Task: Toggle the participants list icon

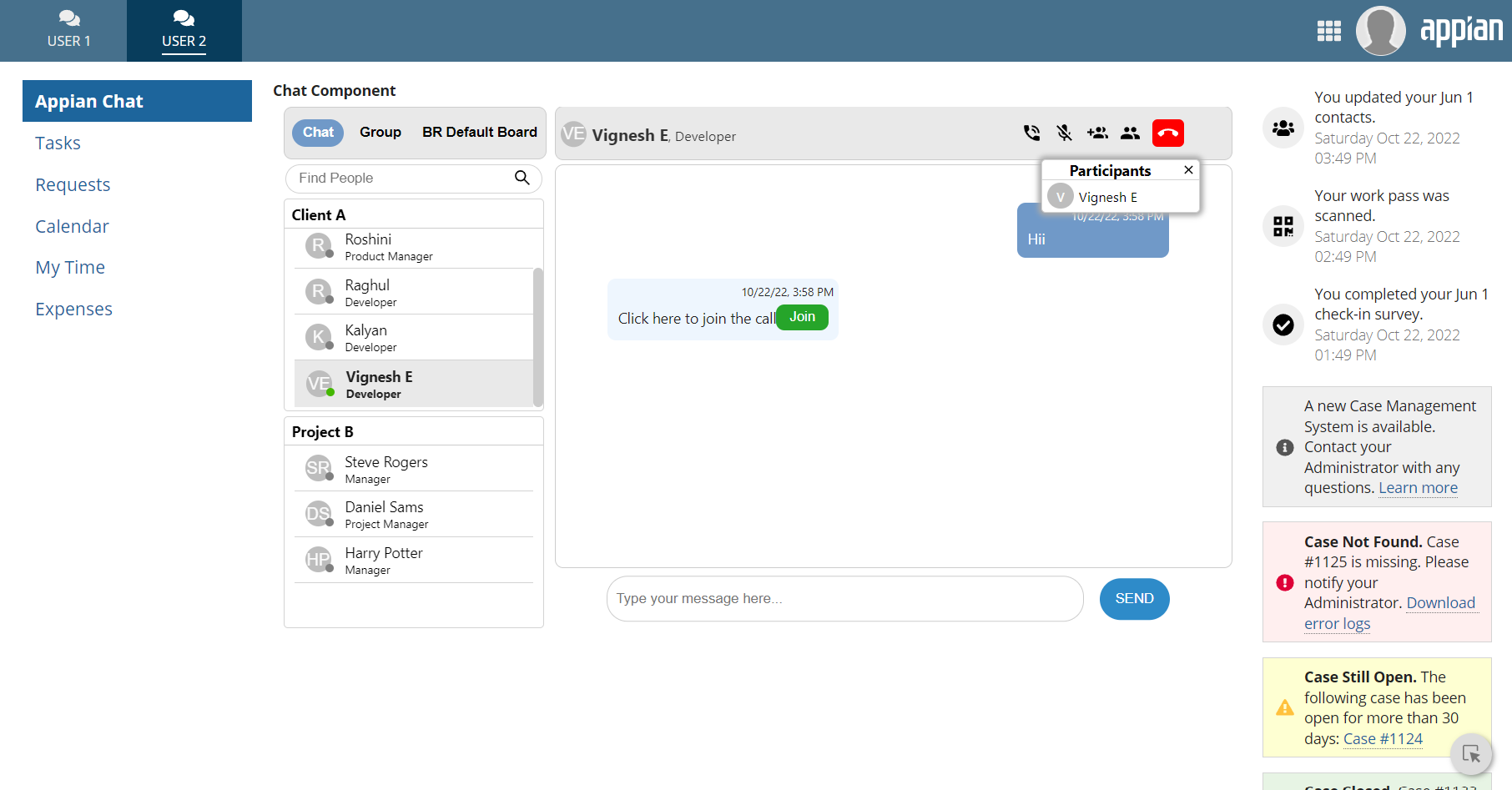Action: click(x=1130, y=133)
